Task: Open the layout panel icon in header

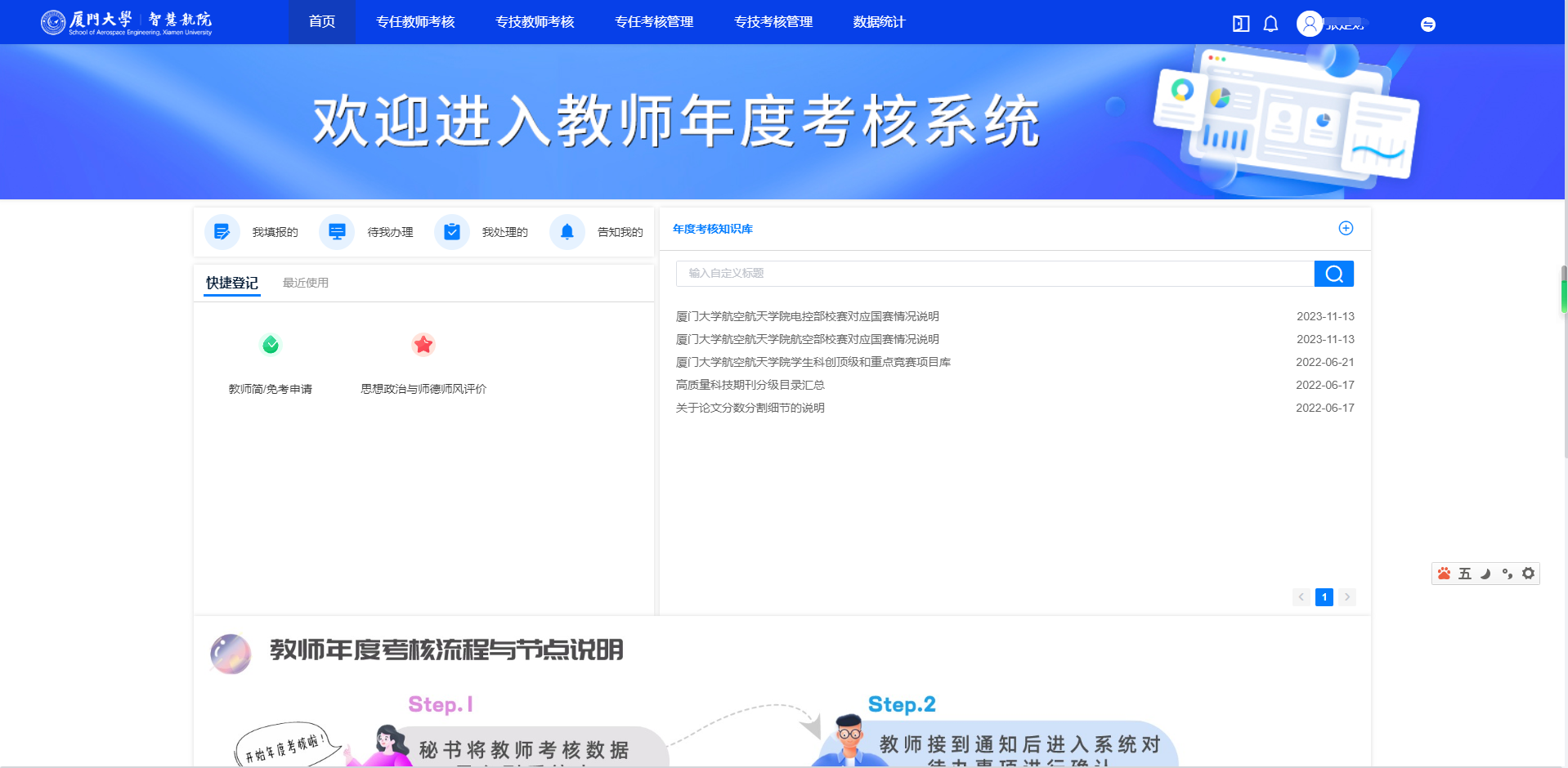Action: click(x=1241, y=24)
